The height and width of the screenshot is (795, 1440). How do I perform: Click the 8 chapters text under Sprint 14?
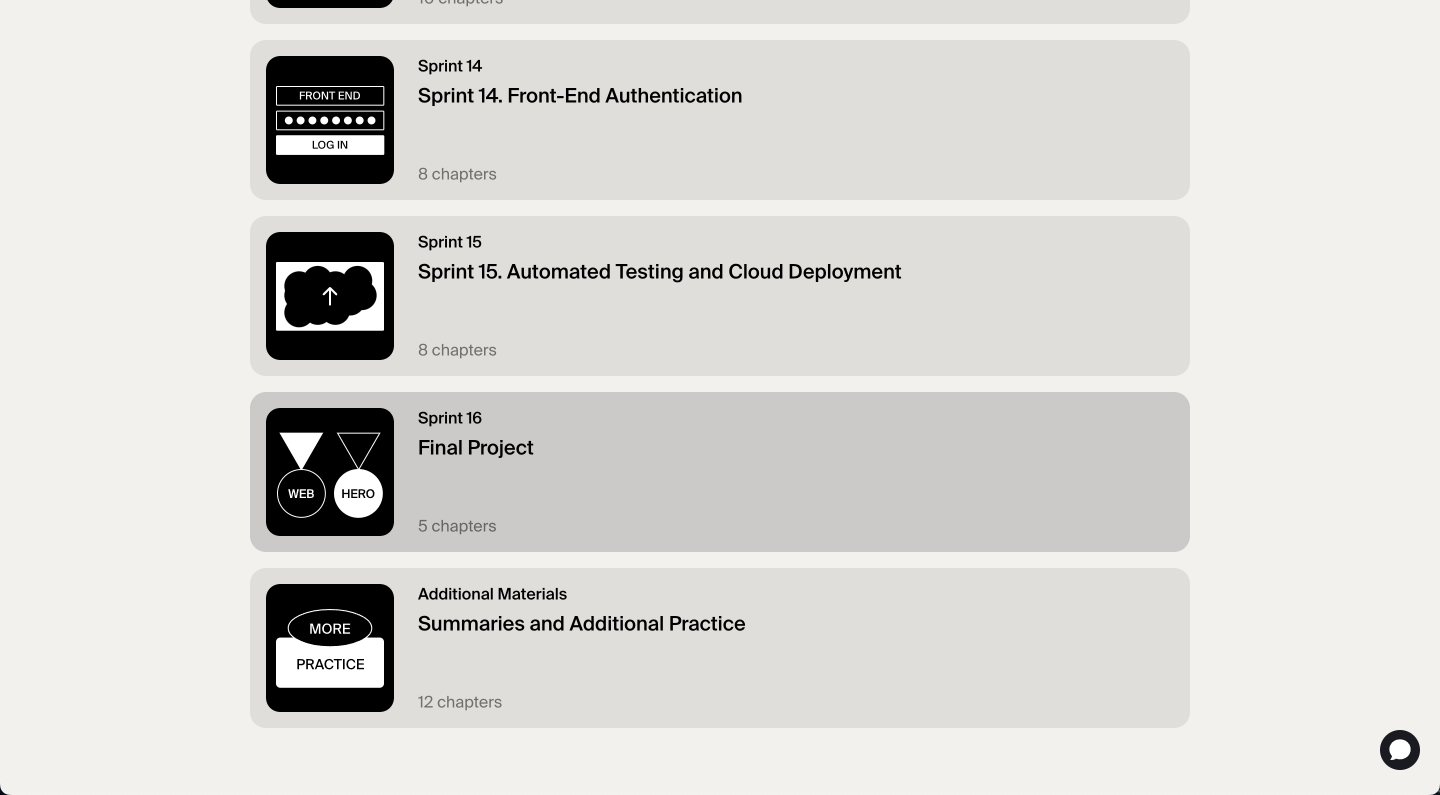tap(457, 174)
